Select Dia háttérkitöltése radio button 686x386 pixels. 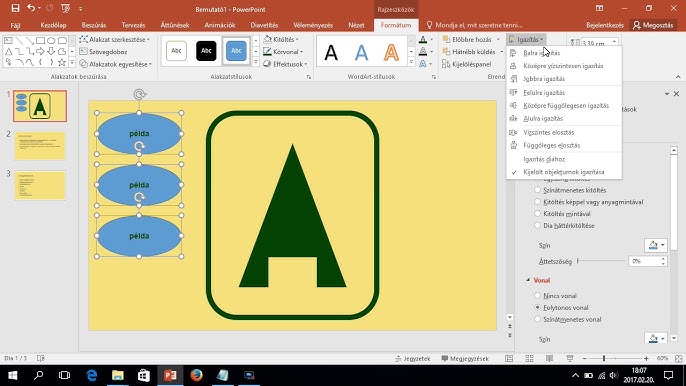[538, 225]
